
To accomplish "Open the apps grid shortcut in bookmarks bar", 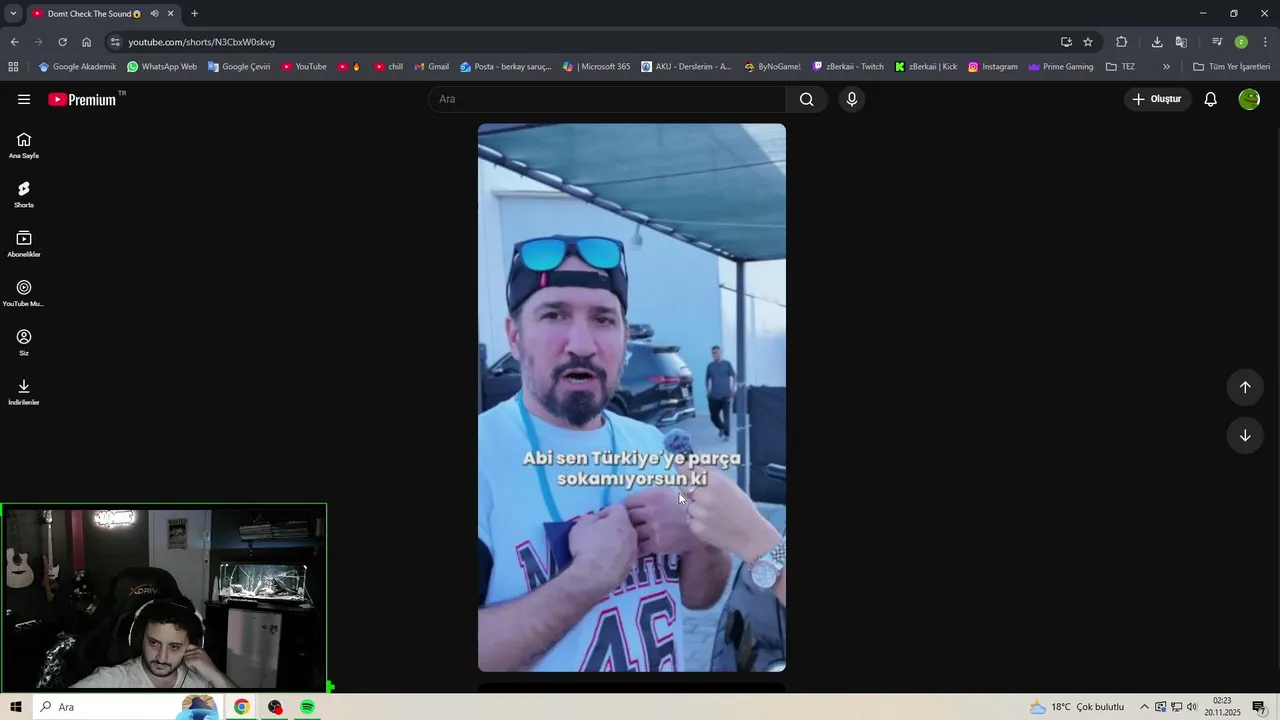I will point(13,67).
